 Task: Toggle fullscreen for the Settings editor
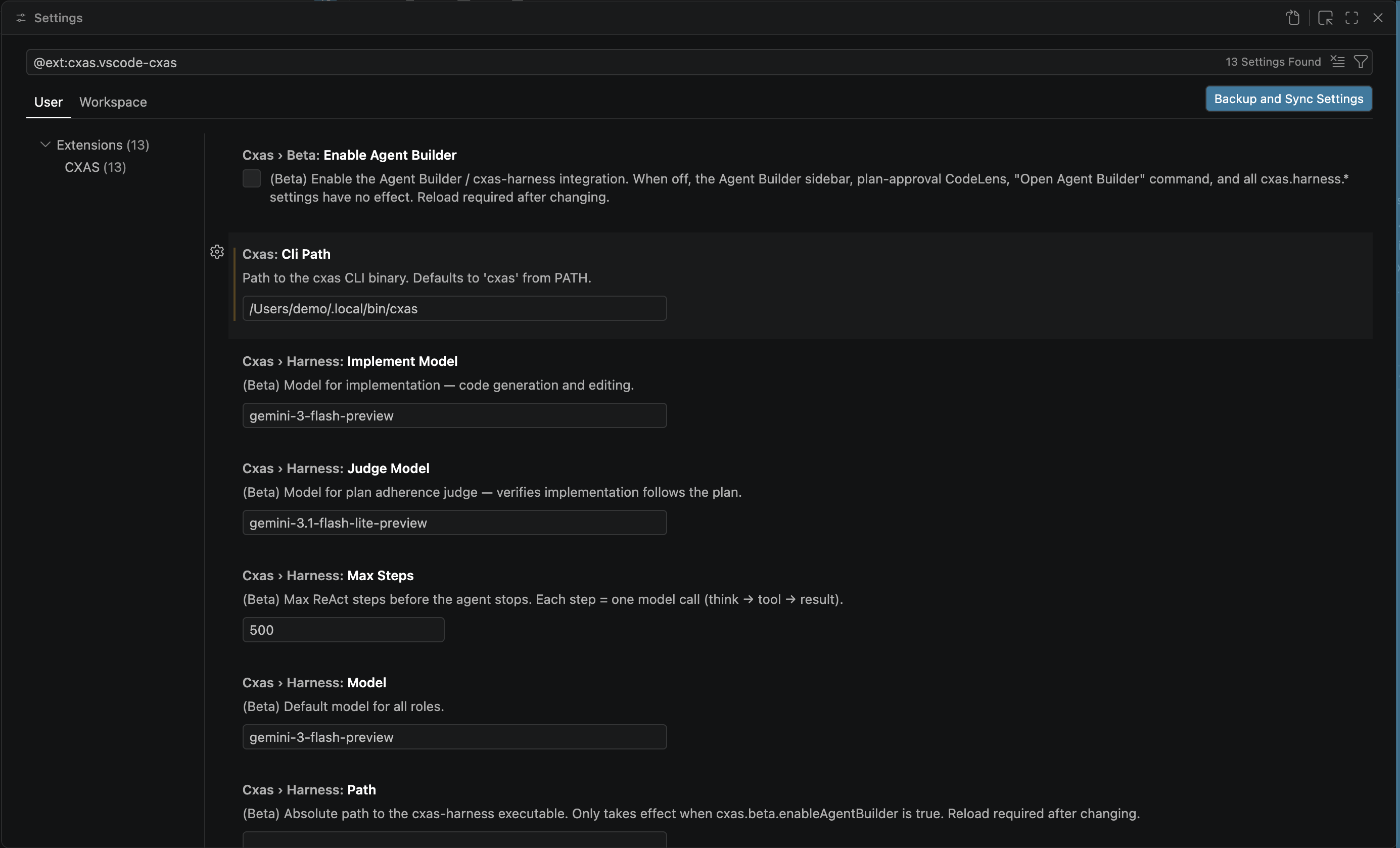(1351, 18)
